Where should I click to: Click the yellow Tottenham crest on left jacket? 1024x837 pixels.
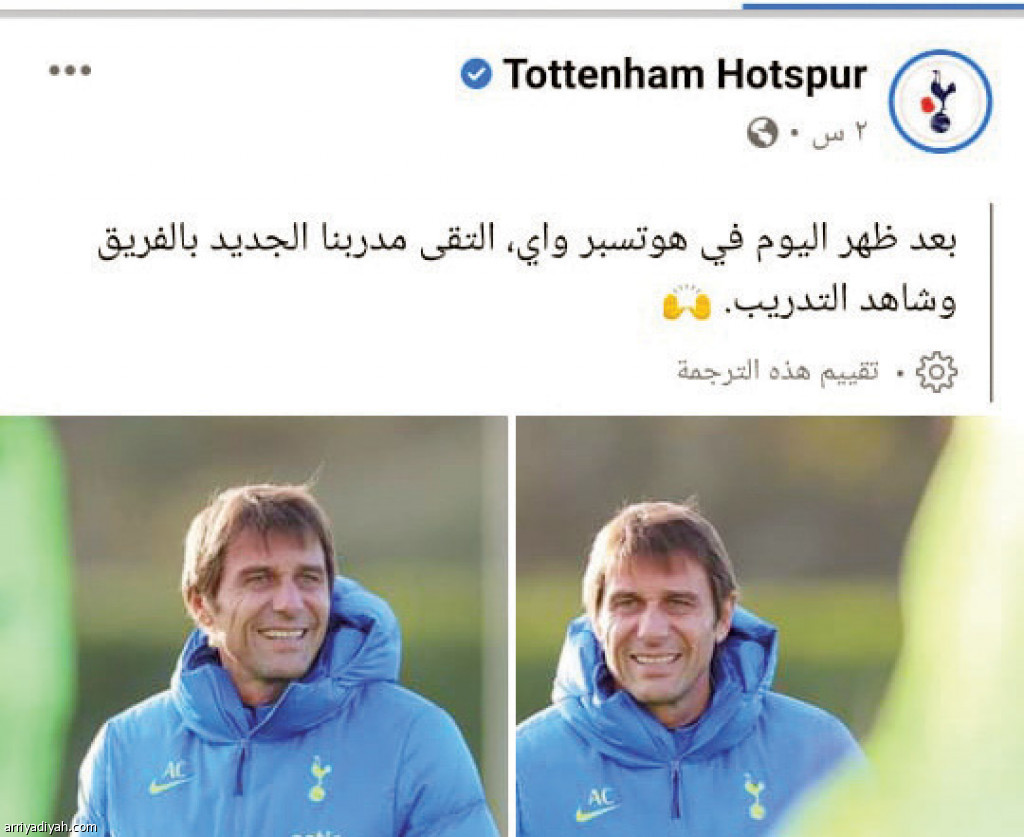point(319,778)
